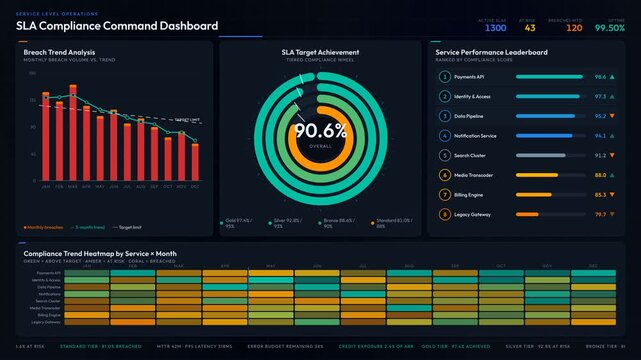The image size is (641, 360).
Task: Click the Breaches MTD value 120
Action: 574,28
